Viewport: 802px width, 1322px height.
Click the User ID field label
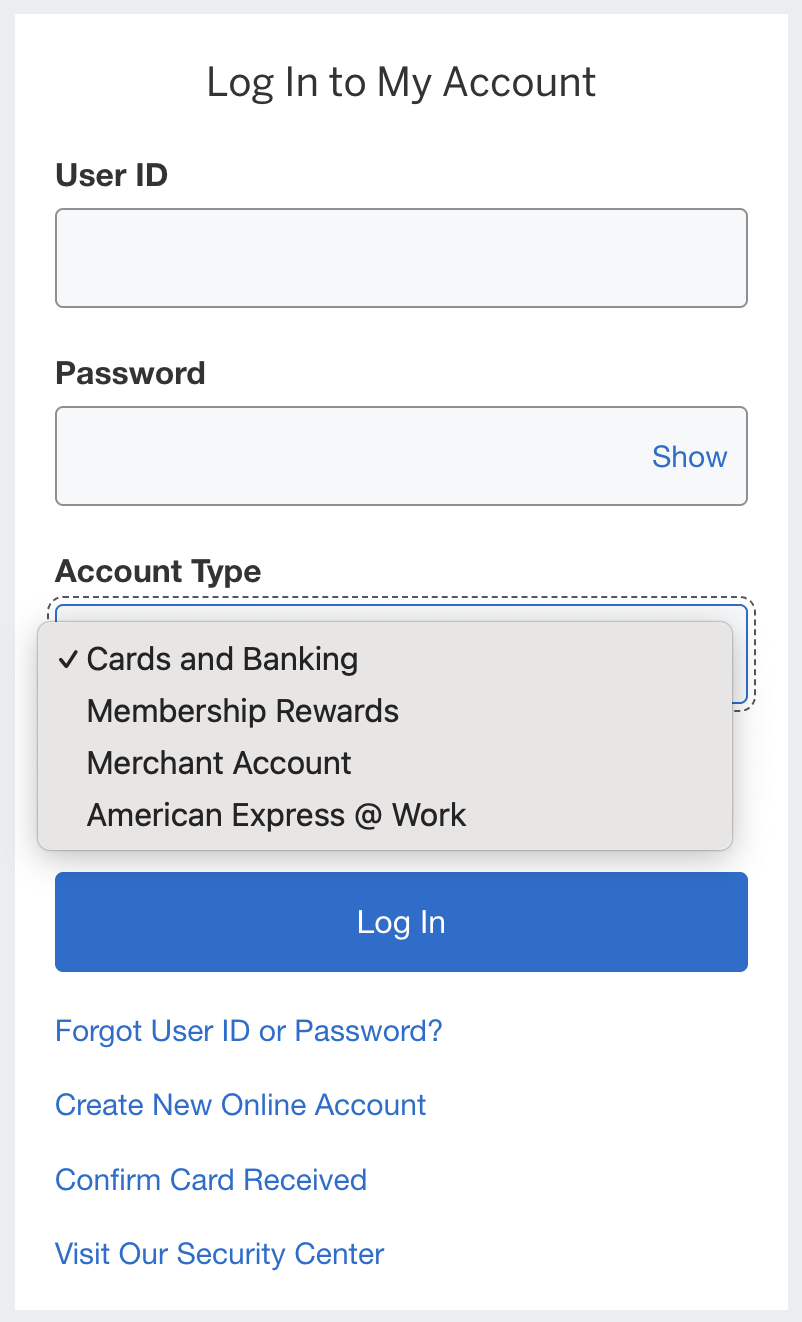point(112,175)
